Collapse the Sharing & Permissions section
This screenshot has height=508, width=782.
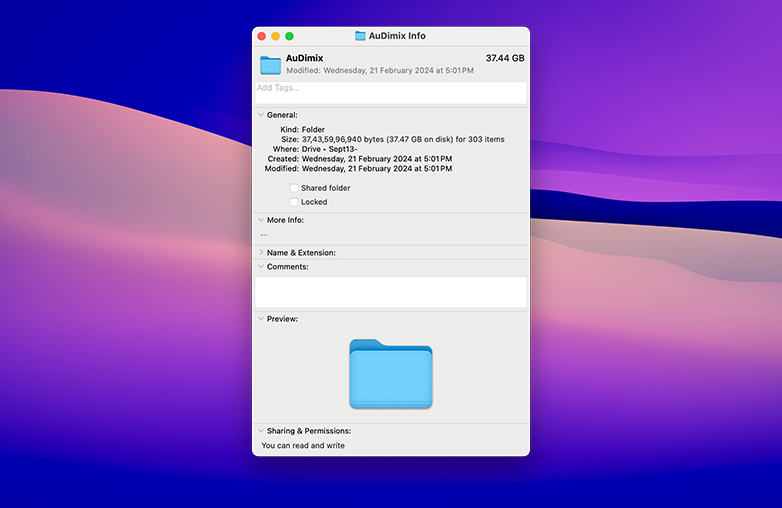click(261, 431)
